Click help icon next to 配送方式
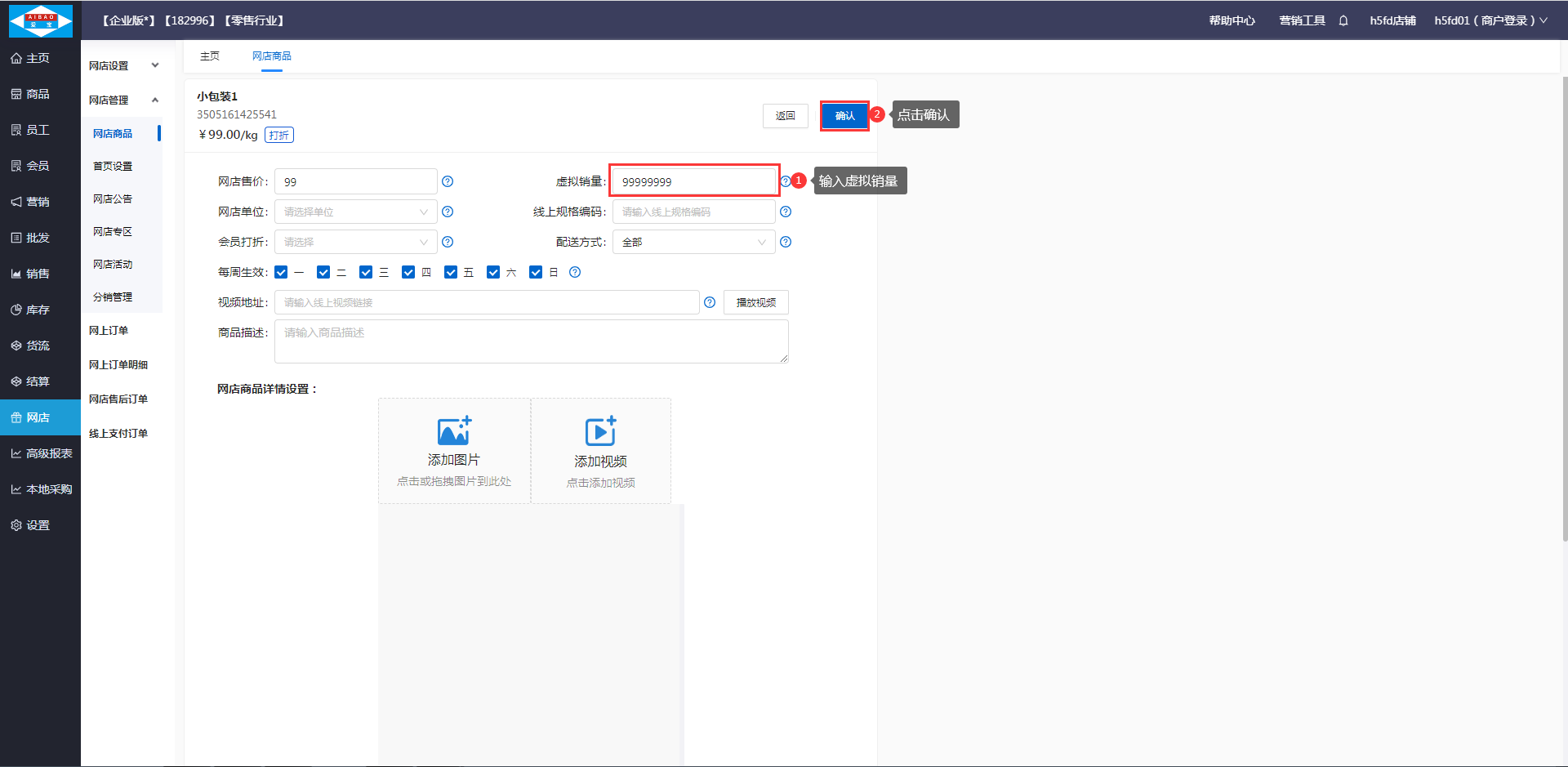Screen dimensions: 1568x767 (786, 242)
